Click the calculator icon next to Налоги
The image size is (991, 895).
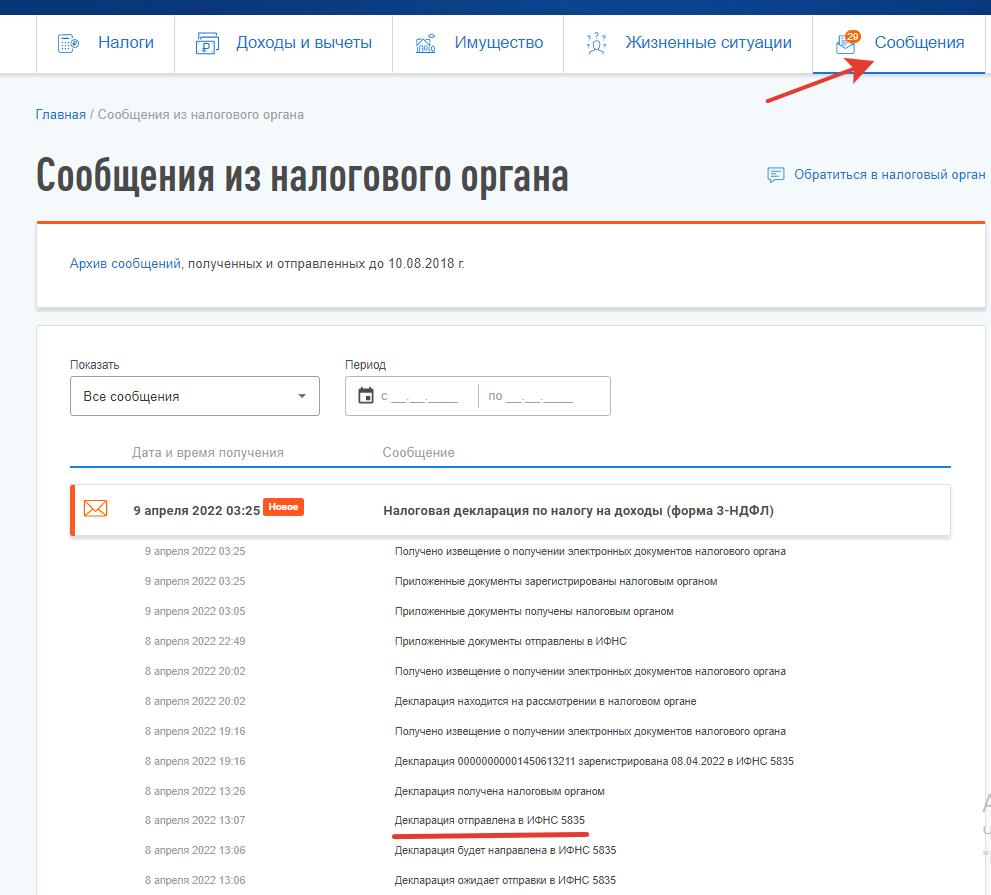(69, 43)
